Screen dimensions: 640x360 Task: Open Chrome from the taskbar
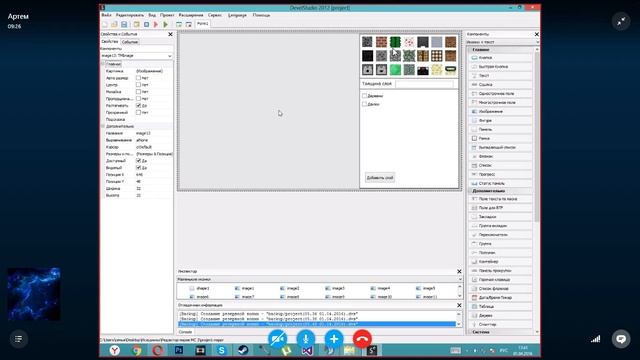pos(136,350)
